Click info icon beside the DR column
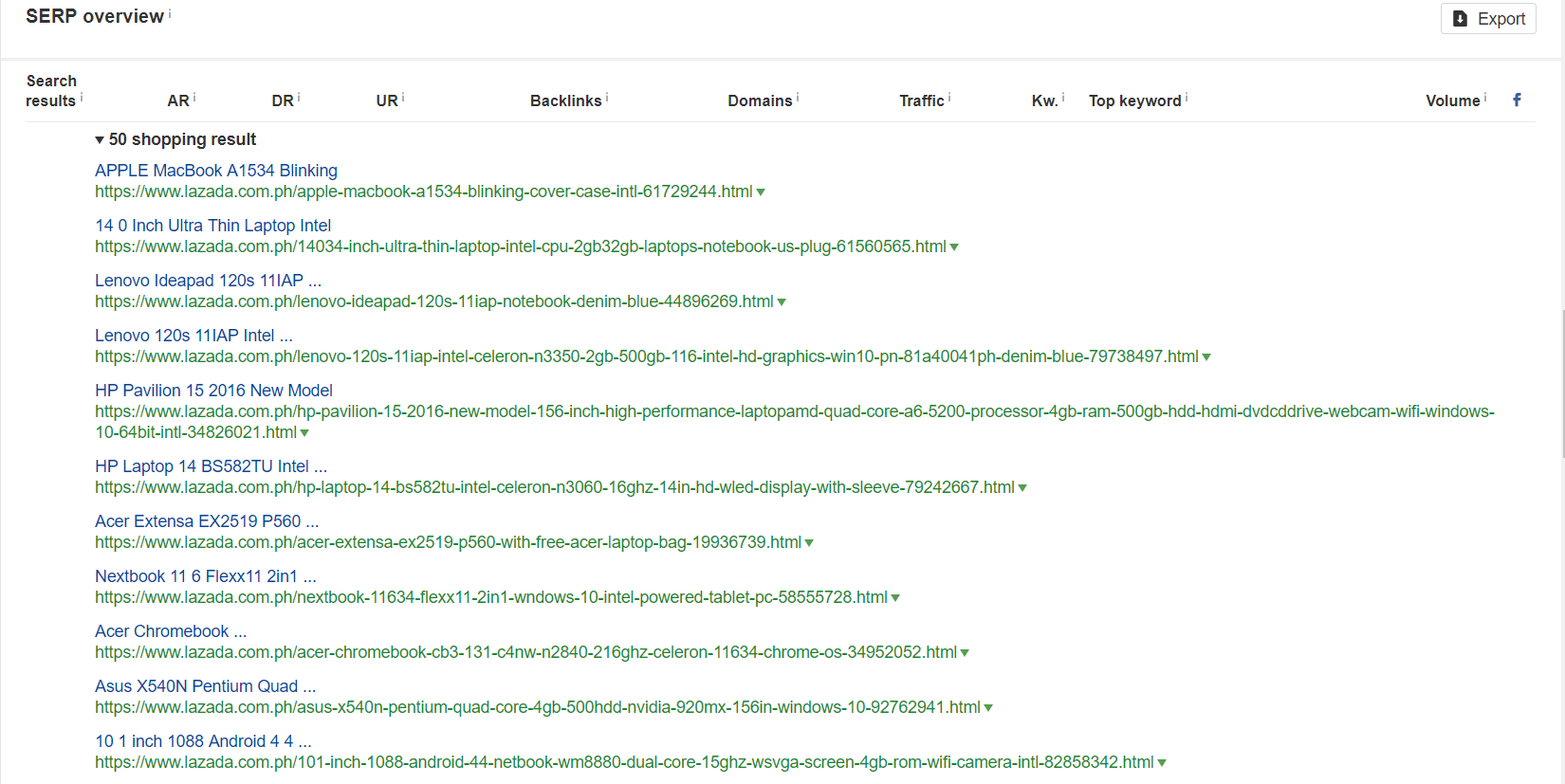The height and width of the screenshot is (784, 1565). point(299,97)
